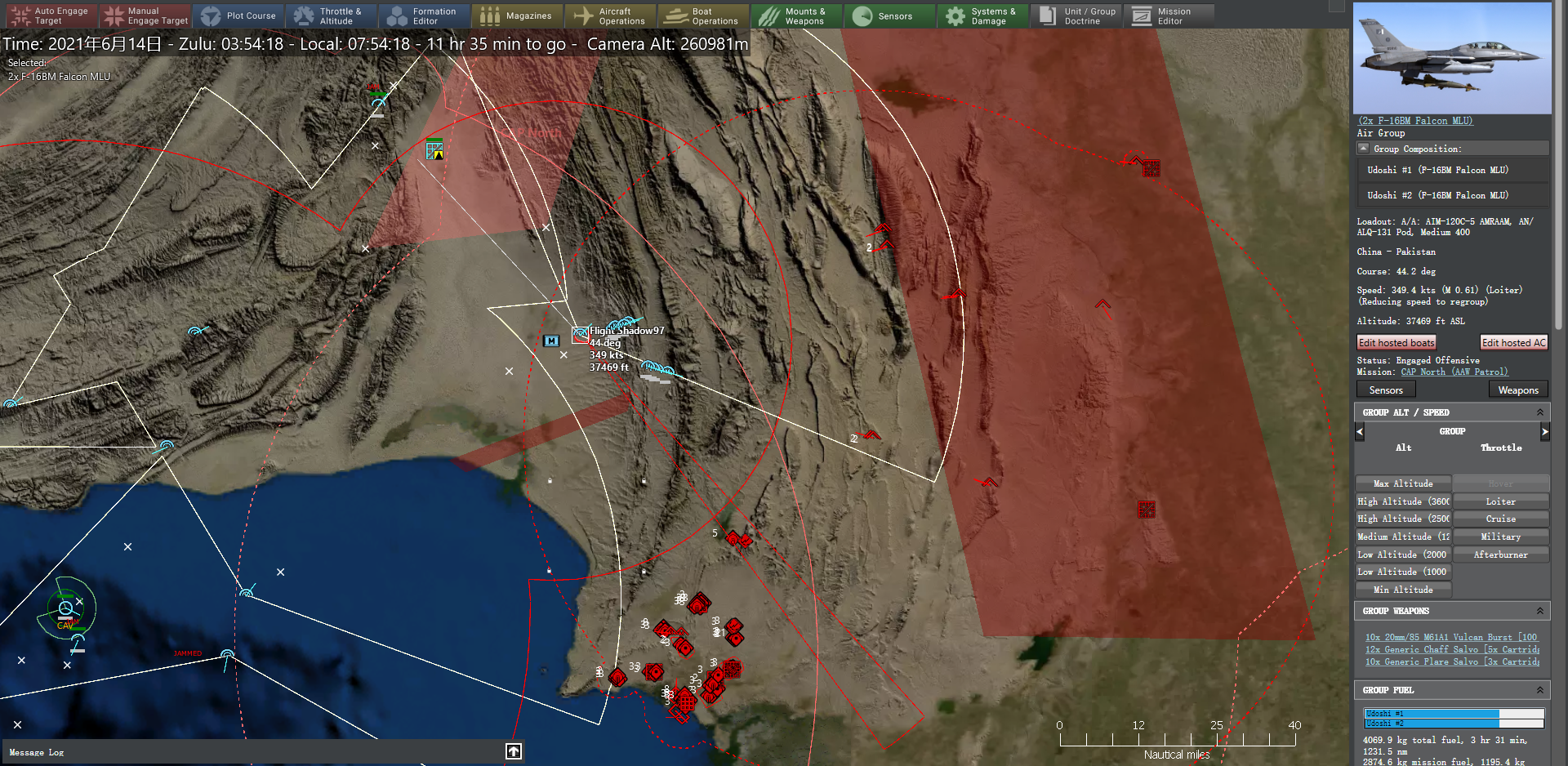Click Edit hosted boats button
The height and width of the screenshot is (766, 1568).
pyautogui.click(x=1396, y=343)
